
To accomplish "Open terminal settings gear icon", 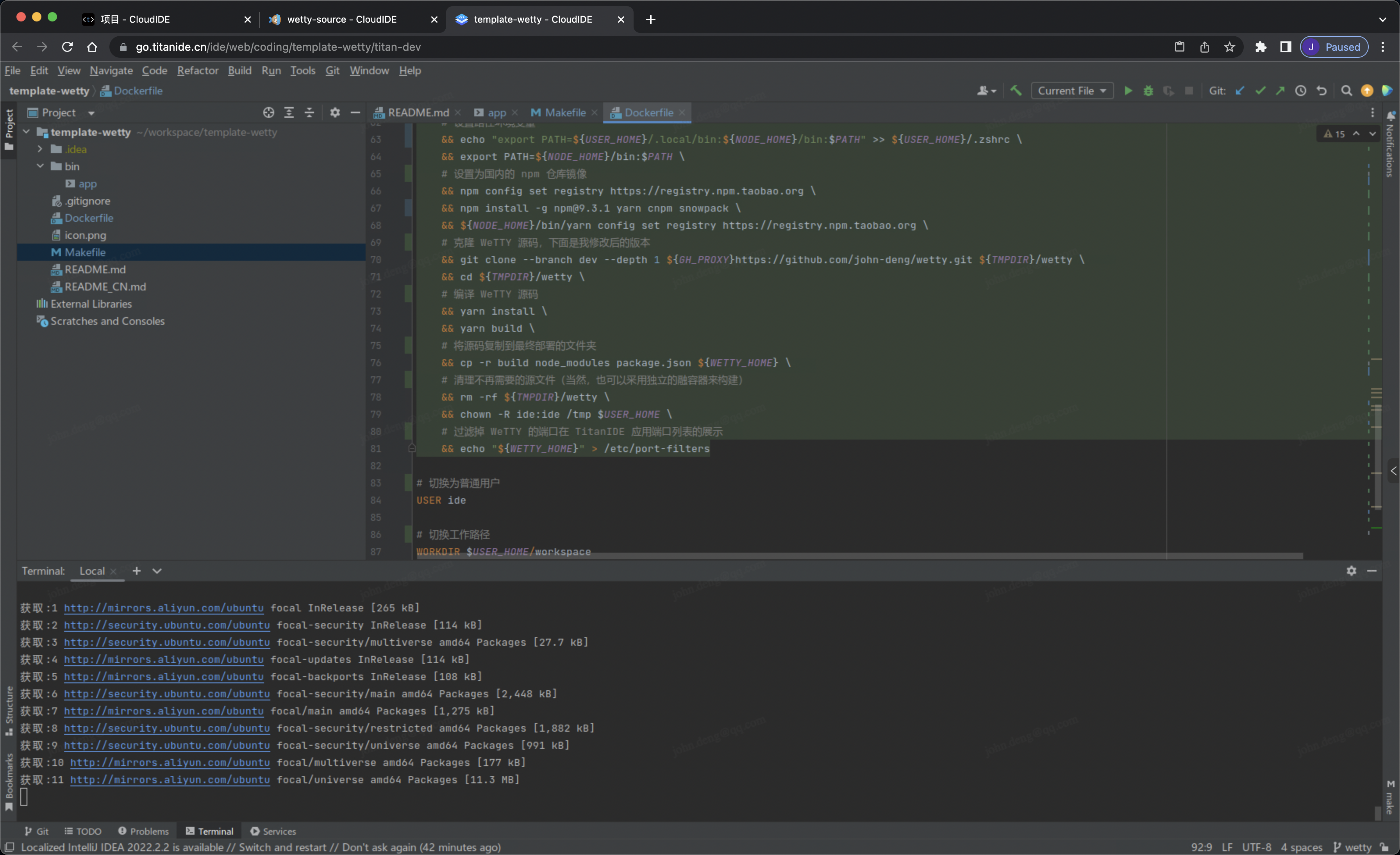I will [x=1351, y=570].
